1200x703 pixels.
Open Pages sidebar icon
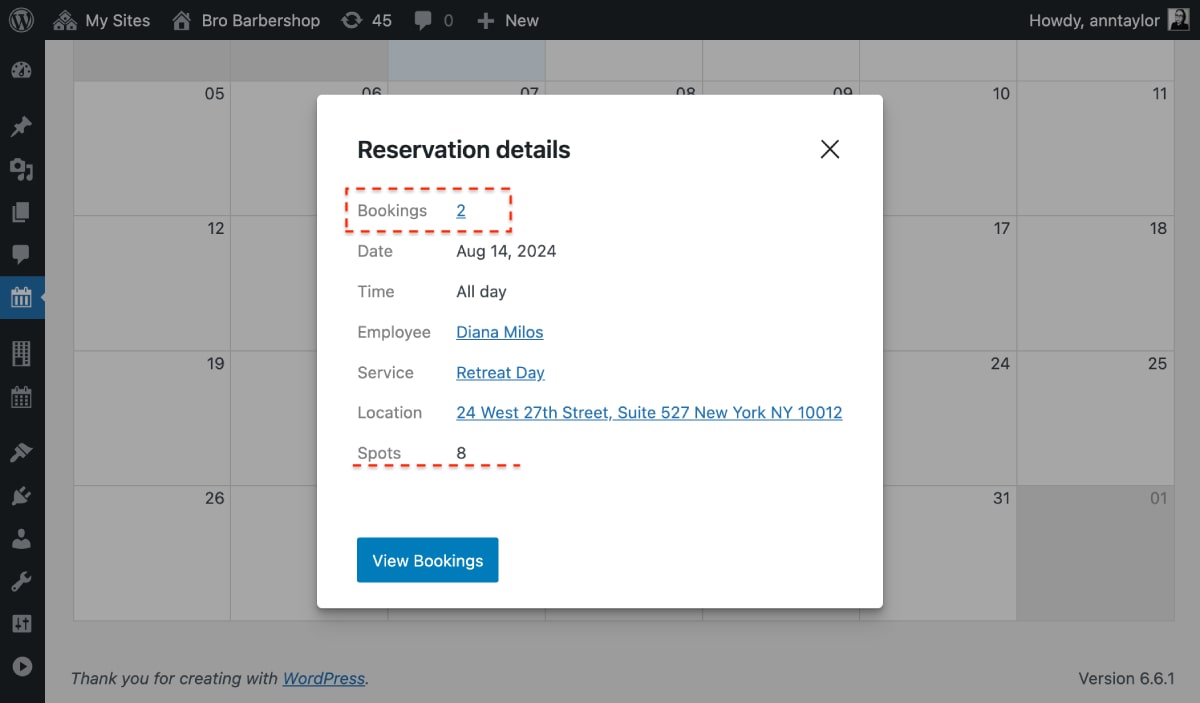(21, 212)
